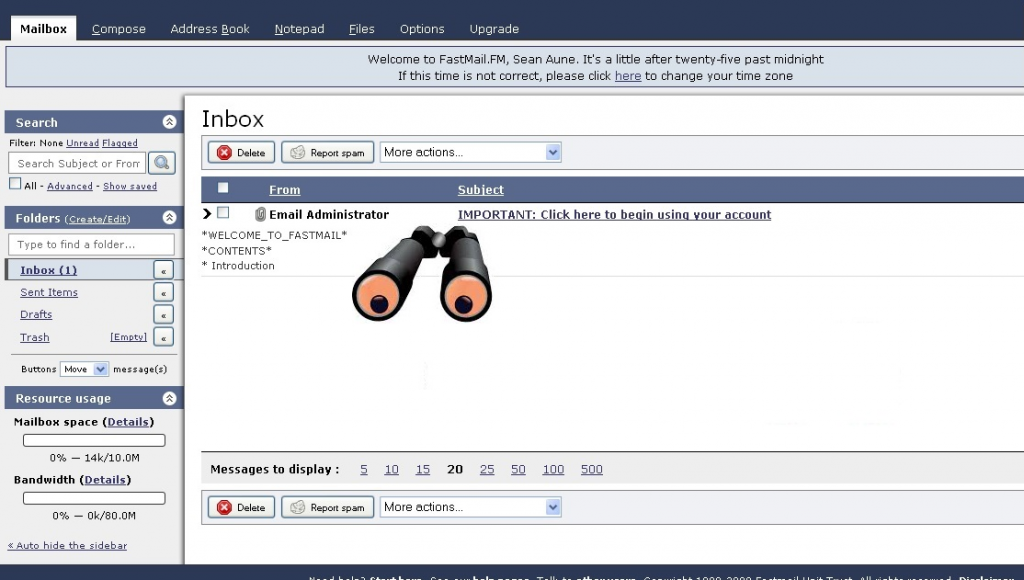Toggle the select-all checkbox in the message header

(x=223, y=188)
